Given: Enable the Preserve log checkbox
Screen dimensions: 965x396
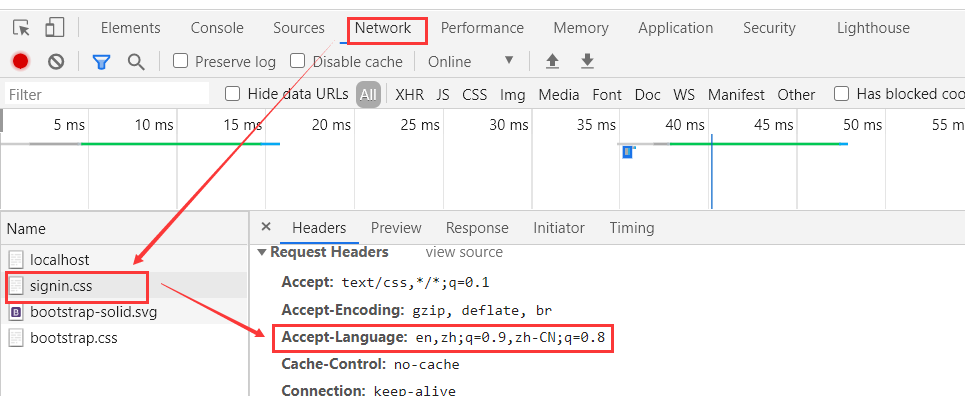Looking at the screenshot, I should point(180,61).
